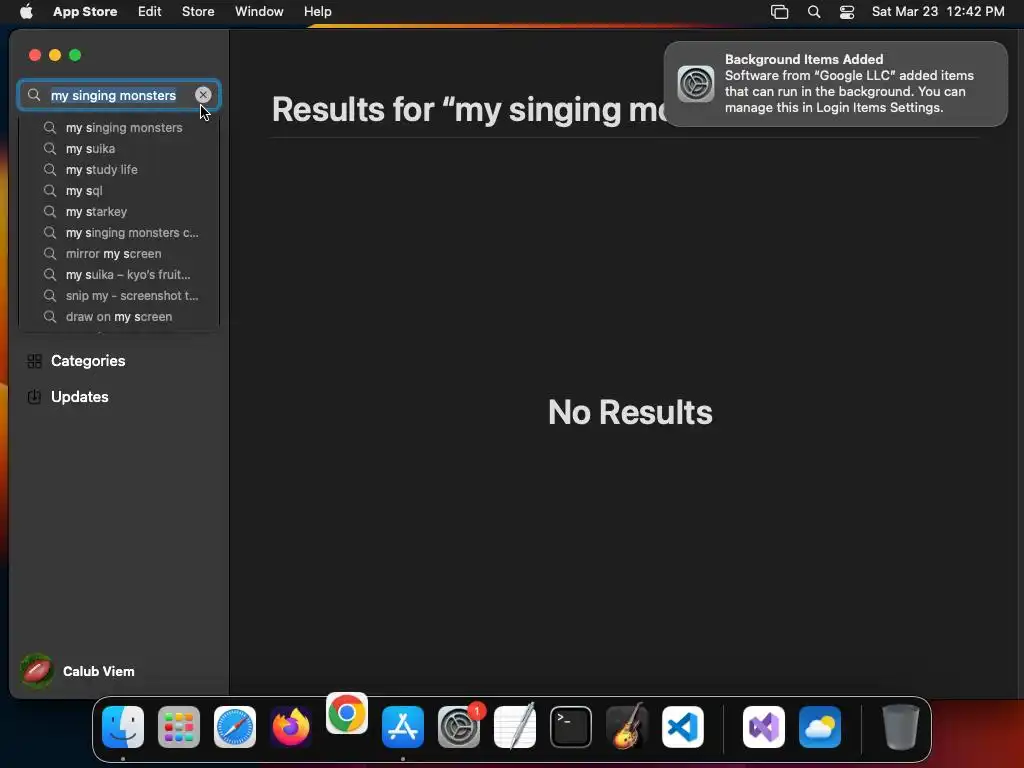Screen dimensions: 1024x768
Task: Select the "my starkey" suggestion
Action: coord(119,212)
